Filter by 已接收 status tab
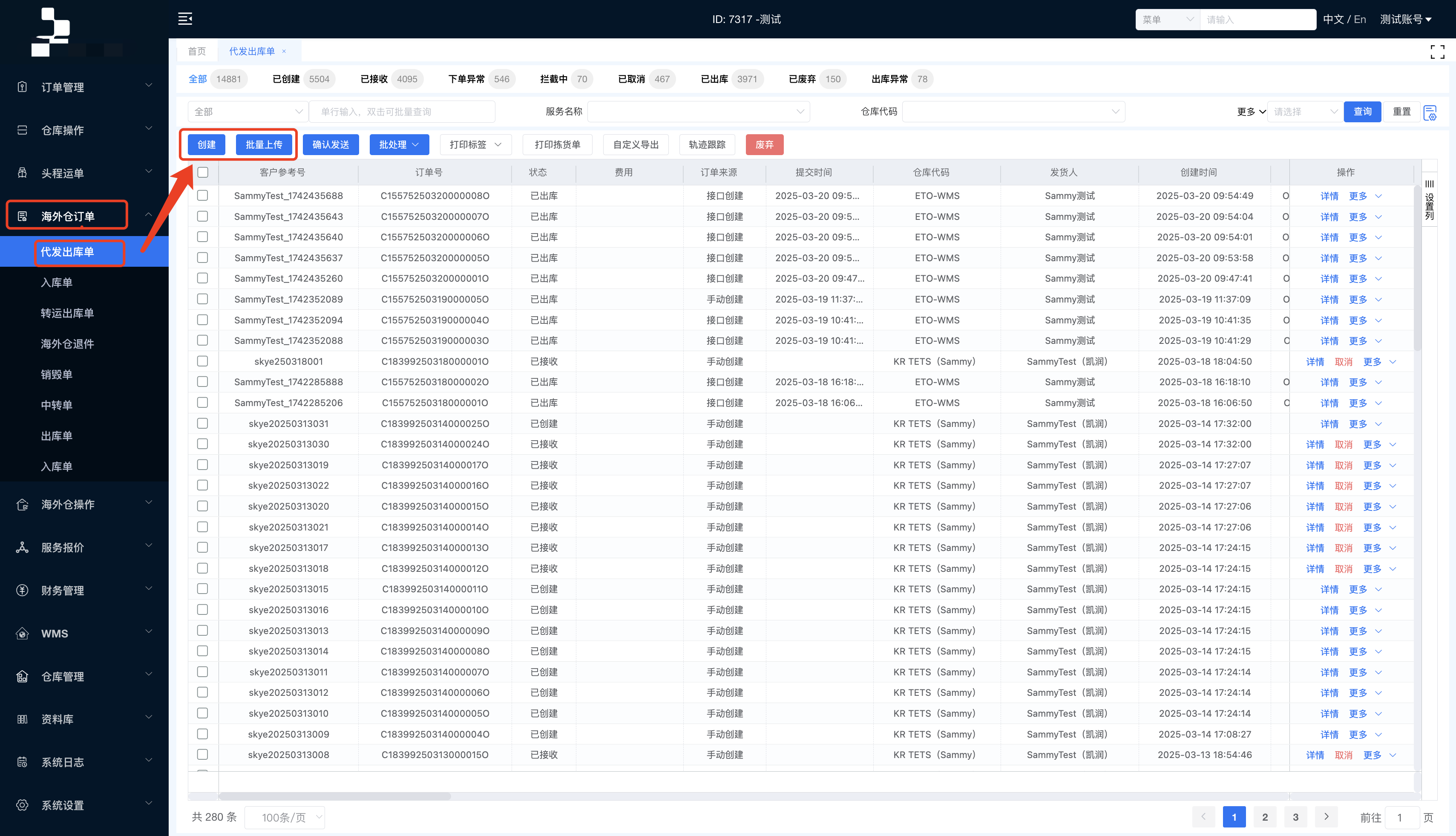Screen dimensions: 1456x836 [391, 79]
